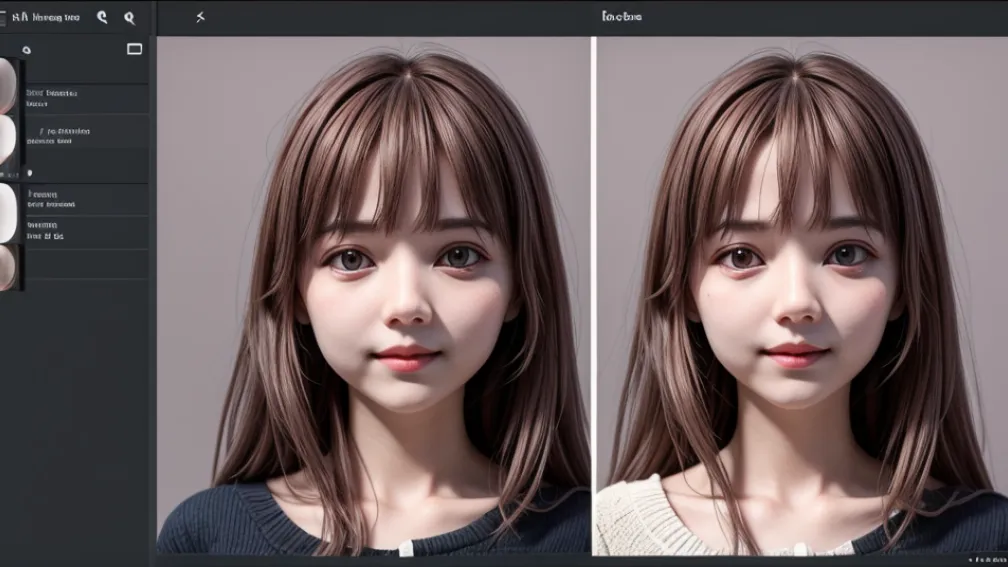Select the left portrait with the dark sweater
This screenshot has height=567, width=1008.
[x=374, y=296]
